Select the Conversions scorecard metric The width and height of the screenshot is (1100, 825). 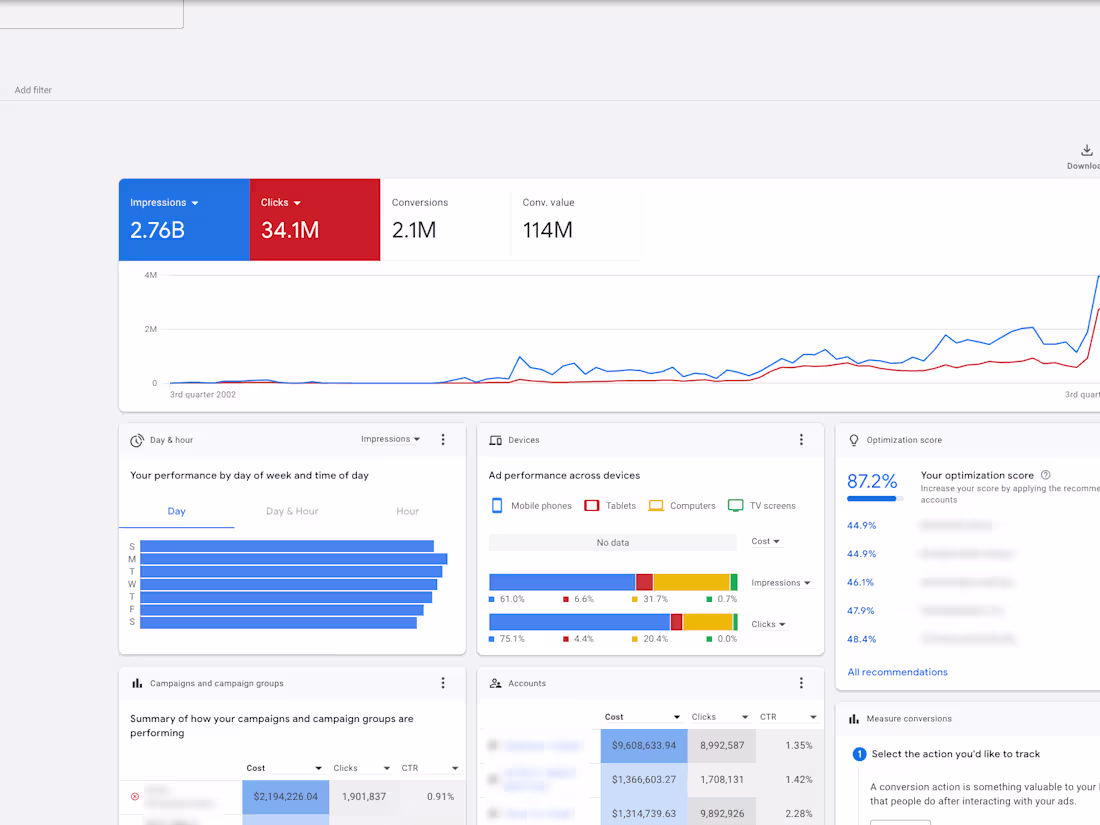click(x=445, y=219)
